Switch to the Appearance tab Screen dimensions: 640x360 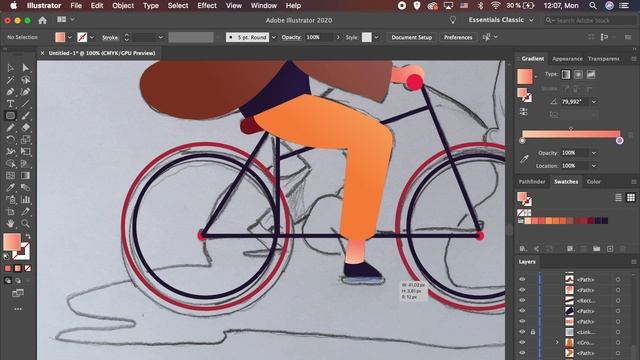click(567, 59)
